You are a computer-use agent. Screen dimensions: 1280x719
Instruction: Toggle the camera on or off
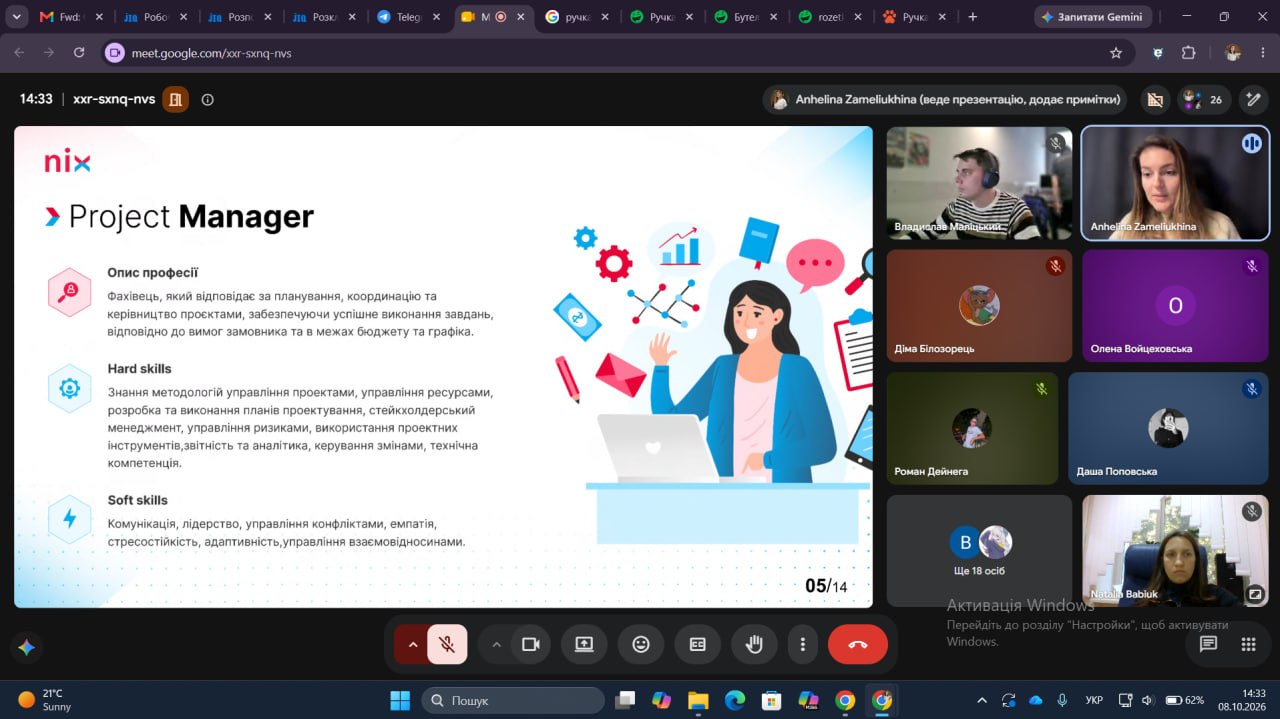(531, 645)
